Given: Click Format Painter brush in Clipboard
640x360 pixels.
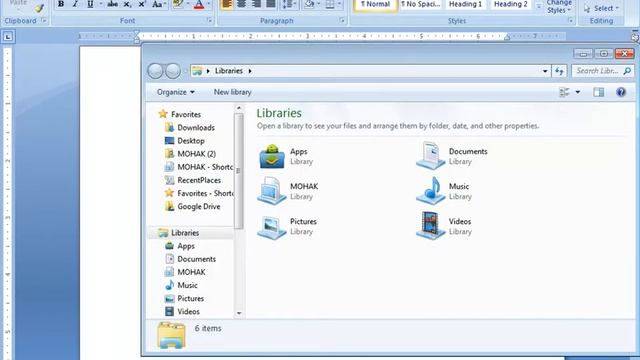Looking at the screenshot, I should coord(39,7).
